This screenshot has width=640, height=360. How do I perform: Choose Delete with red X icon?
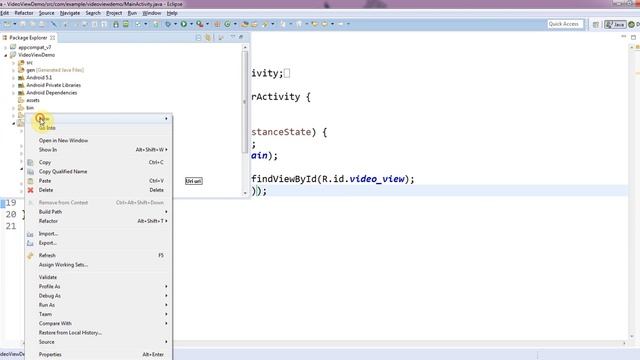(x=98, y=190)
